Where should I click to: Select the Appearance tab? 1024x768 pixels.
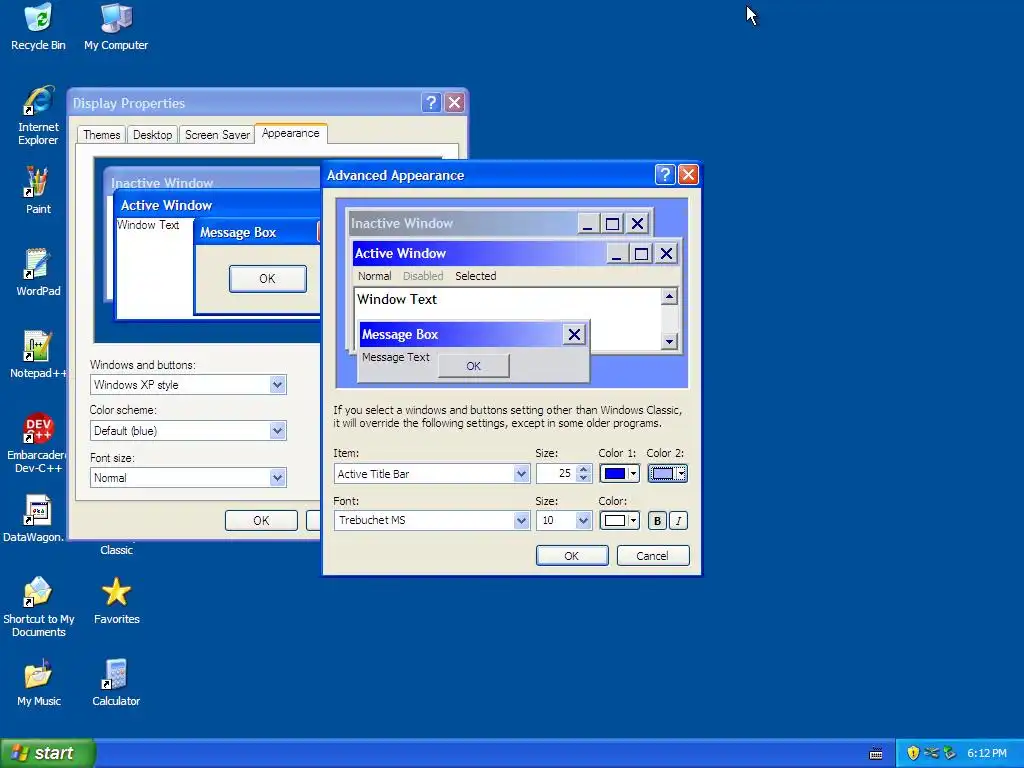tap(291, 133)
